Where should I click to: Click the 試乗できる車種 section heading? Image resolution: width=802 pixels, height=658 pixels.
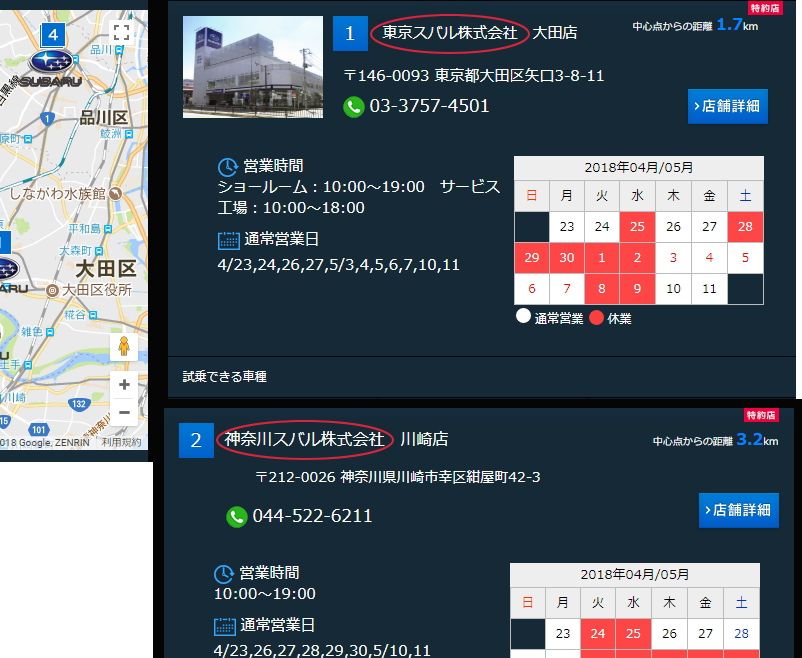225,377
